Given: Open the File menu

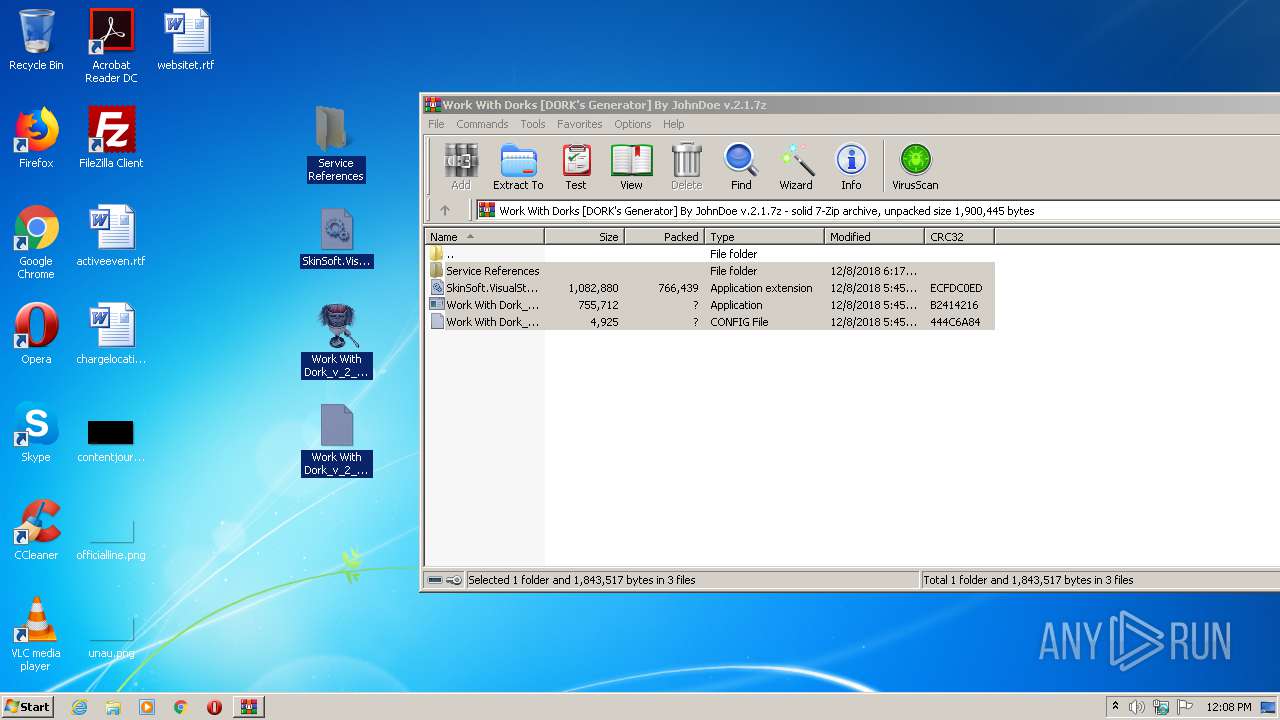Looking at the screenshot, I should 436,124.
